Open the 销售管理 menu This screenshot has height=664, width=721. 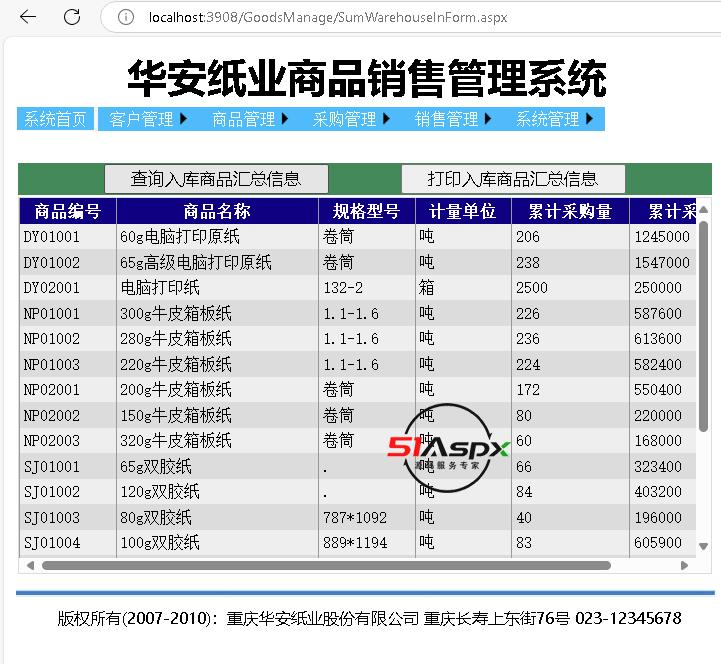(453, 119)
